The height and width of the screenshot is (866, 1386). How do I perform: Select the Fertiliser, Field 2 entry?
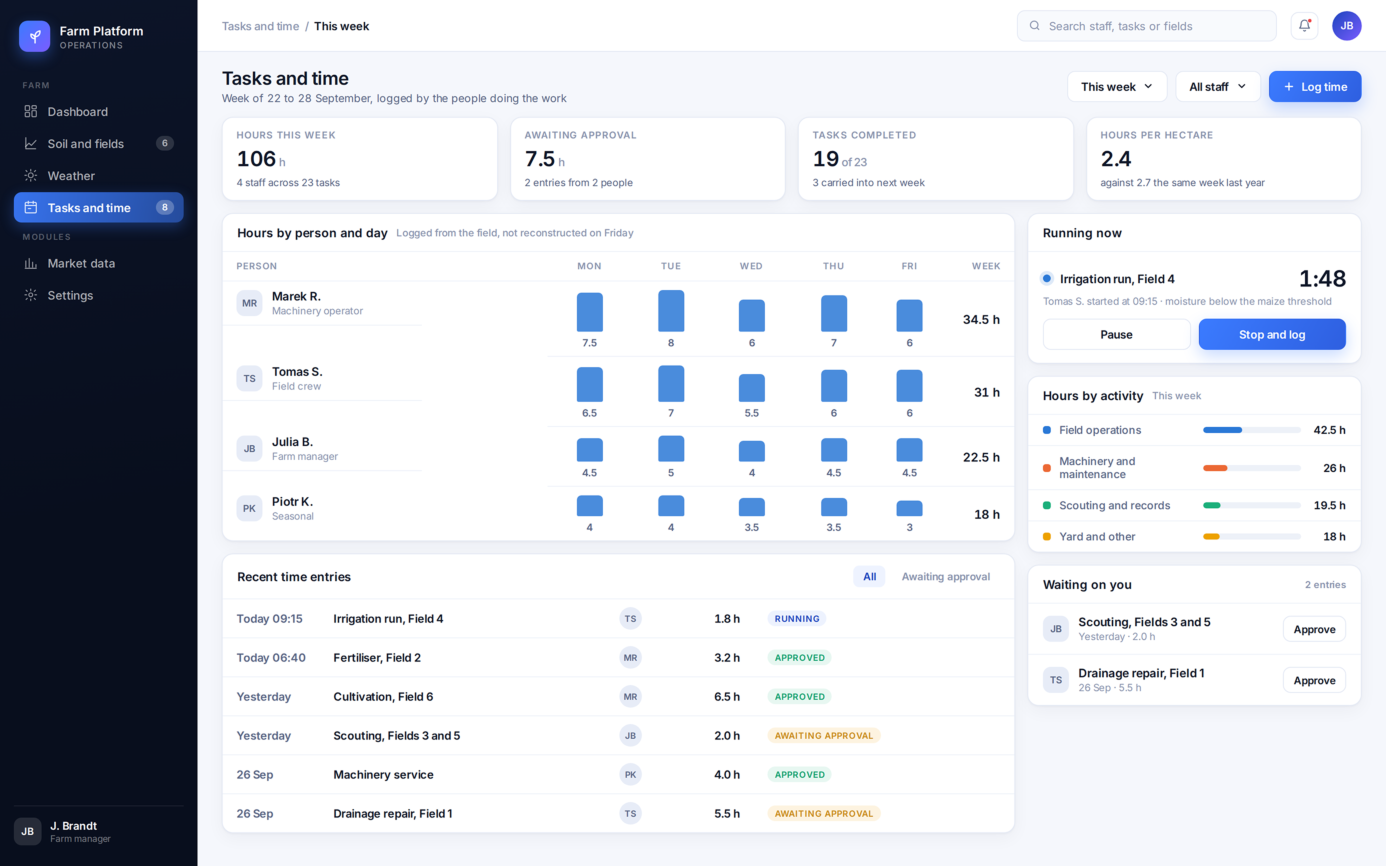tap(618, 658)
